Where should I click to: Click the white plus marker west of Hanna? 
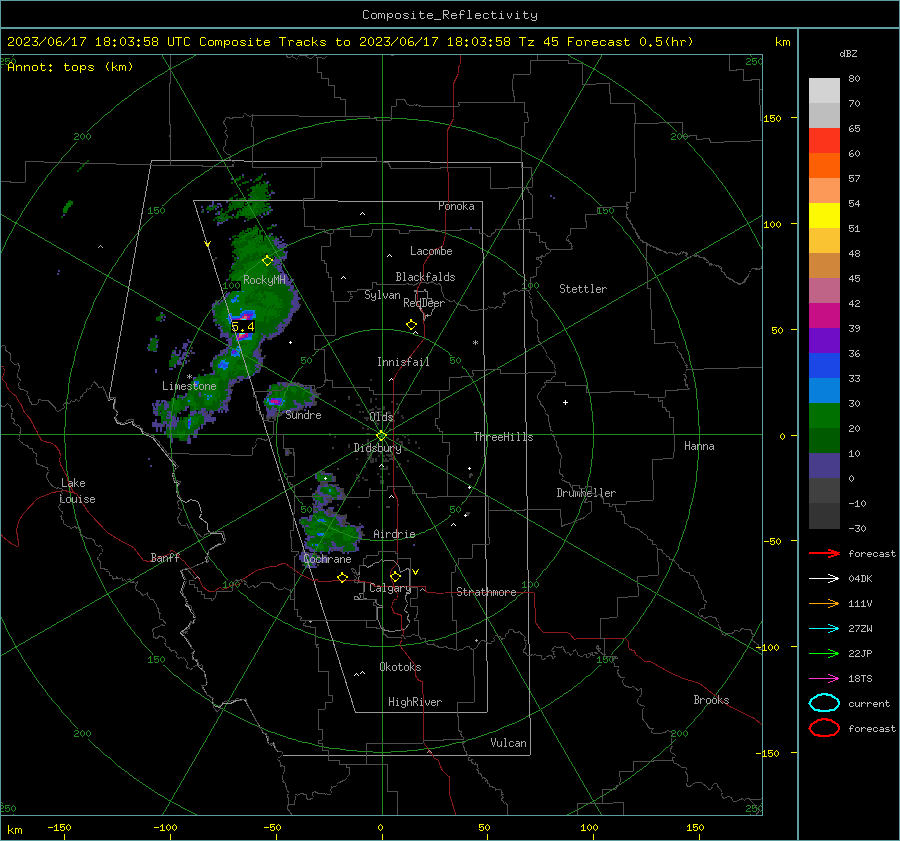click(565, 402)
